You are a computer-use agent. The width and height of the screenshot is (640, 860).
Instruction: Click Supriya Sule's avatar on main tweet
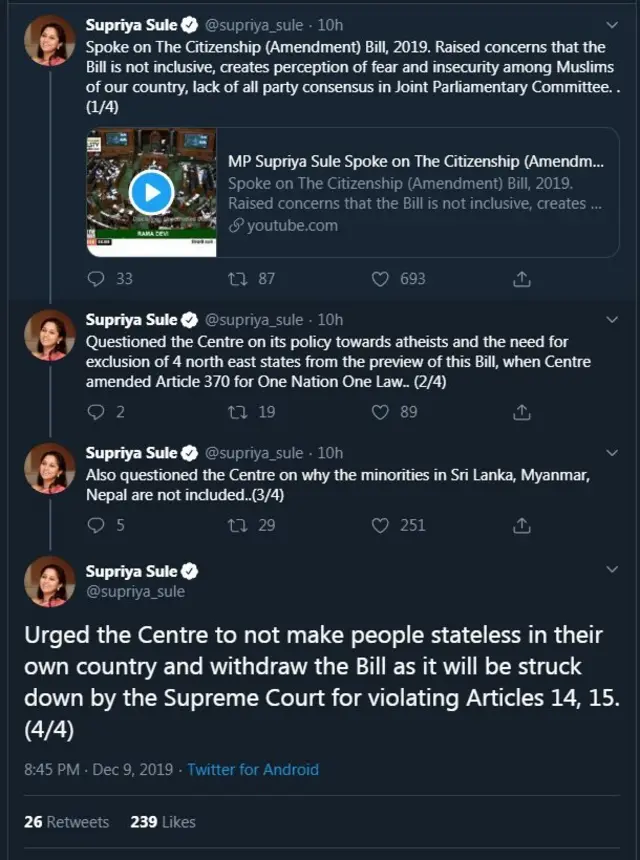pos(49,581)
